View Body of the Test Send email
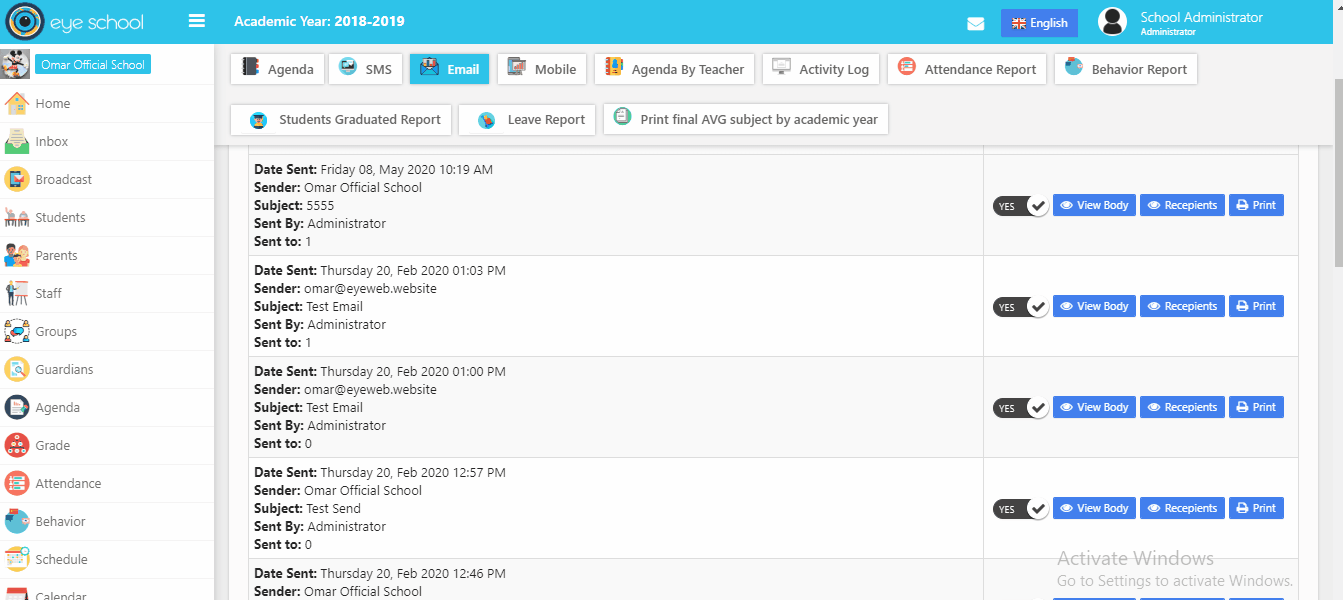1343x600 pixels. click(x=1094, y=508)
